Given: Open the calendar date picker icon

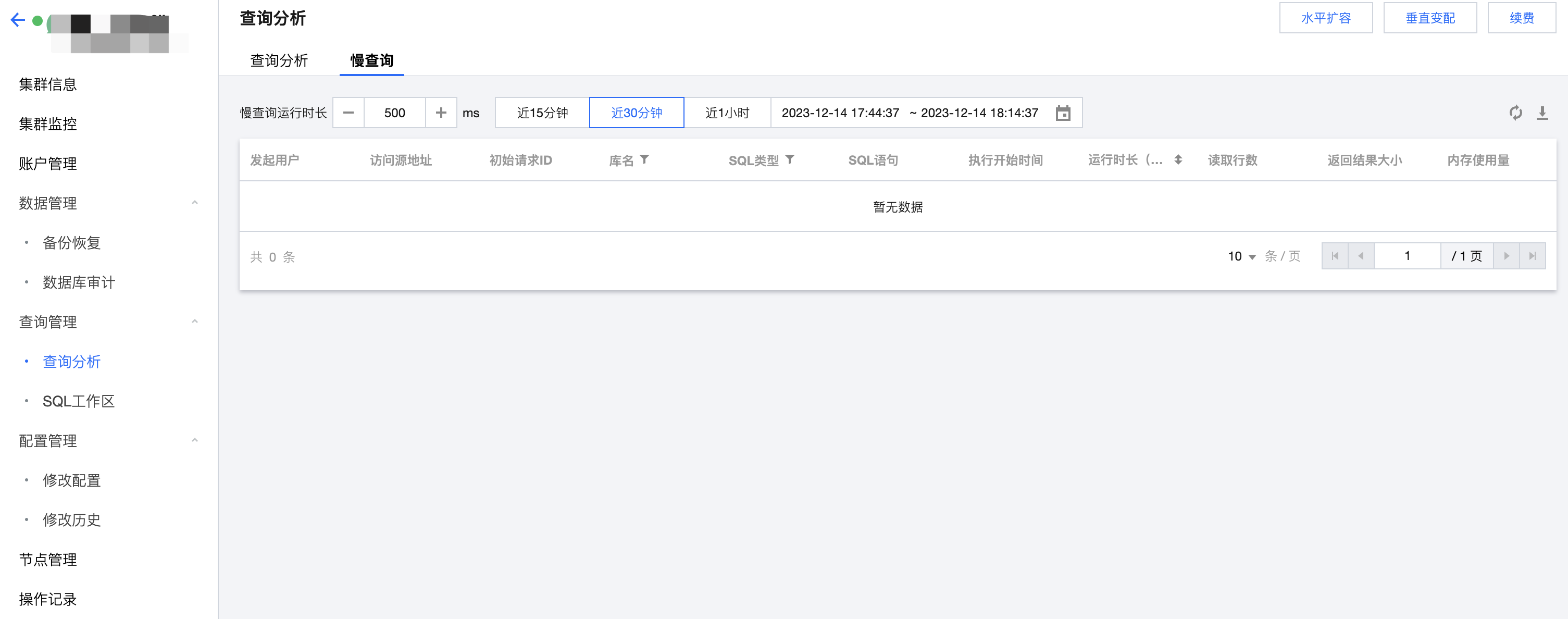Looking at the screenshot, I should [x=1063, y=113].
